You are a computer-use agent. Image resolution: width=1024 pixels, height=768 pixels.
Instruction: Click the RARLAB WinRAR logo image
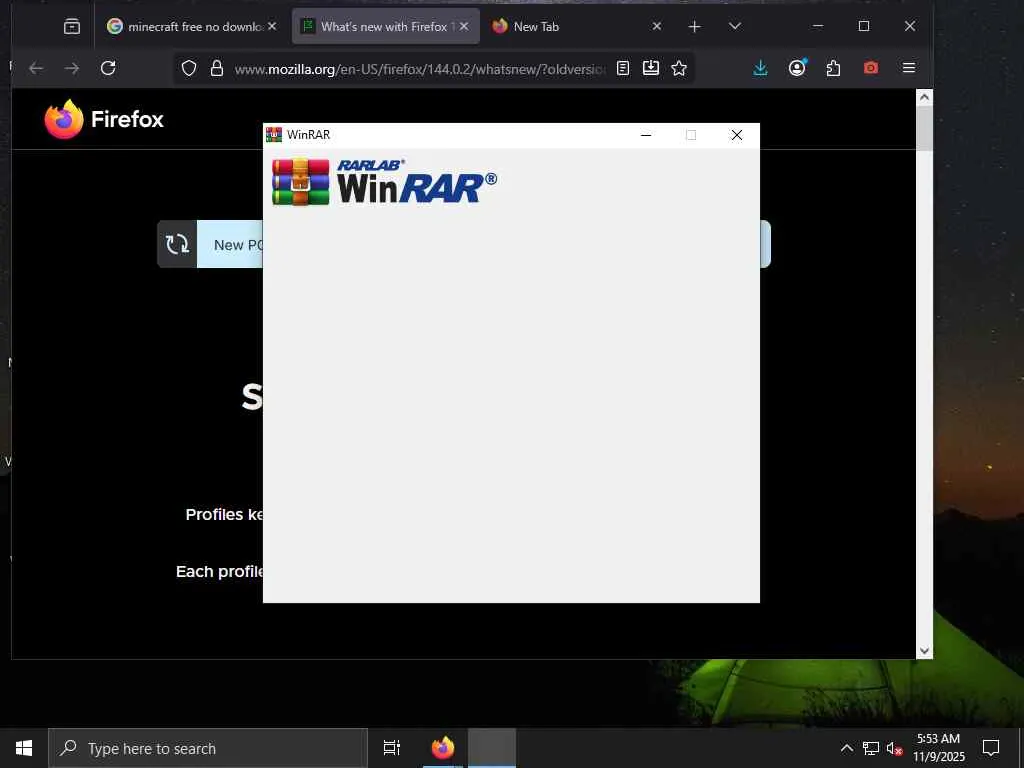coord(384,182)
